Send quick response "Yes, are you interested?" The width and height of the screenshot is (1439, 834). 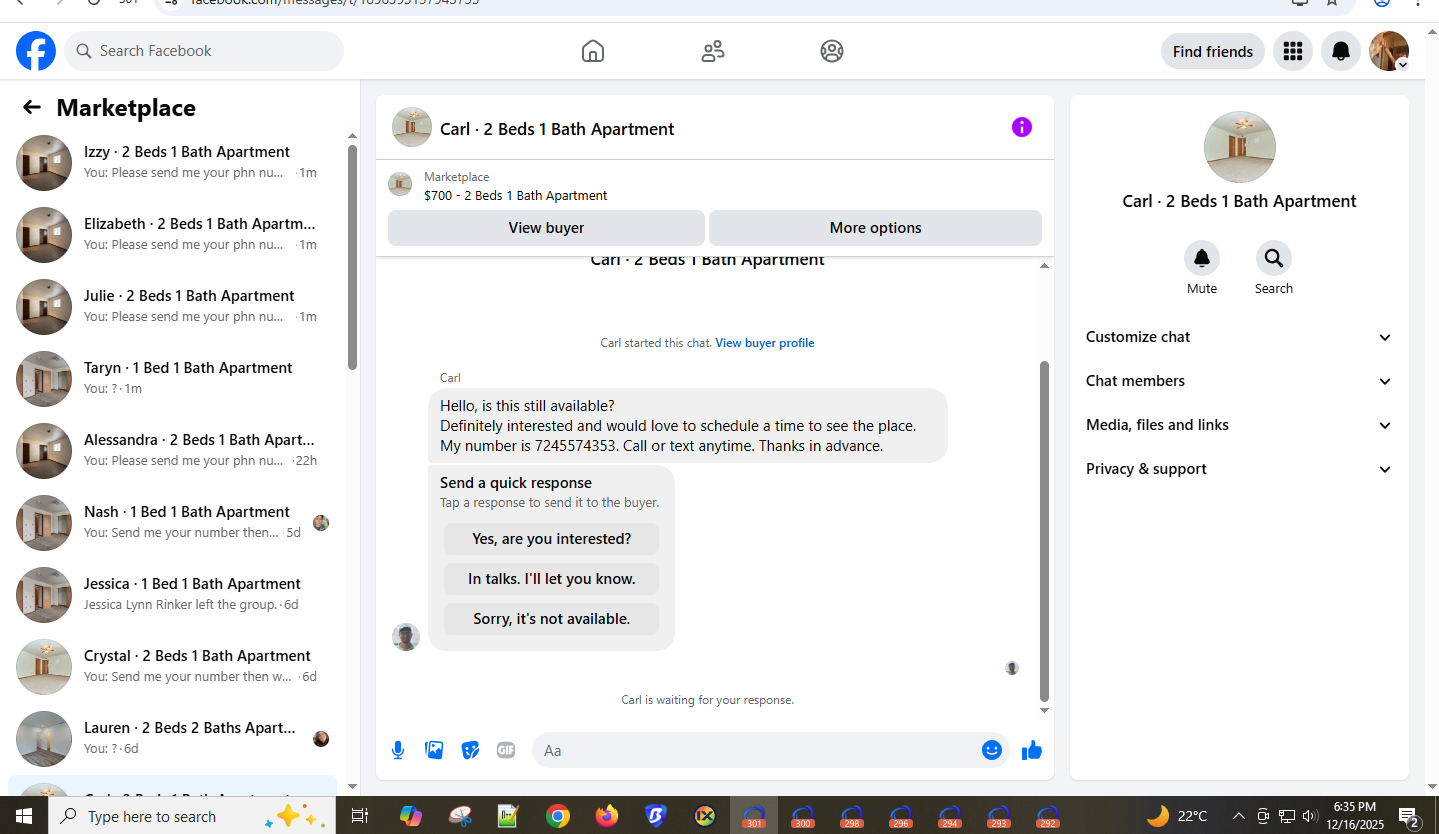point(551,539)
